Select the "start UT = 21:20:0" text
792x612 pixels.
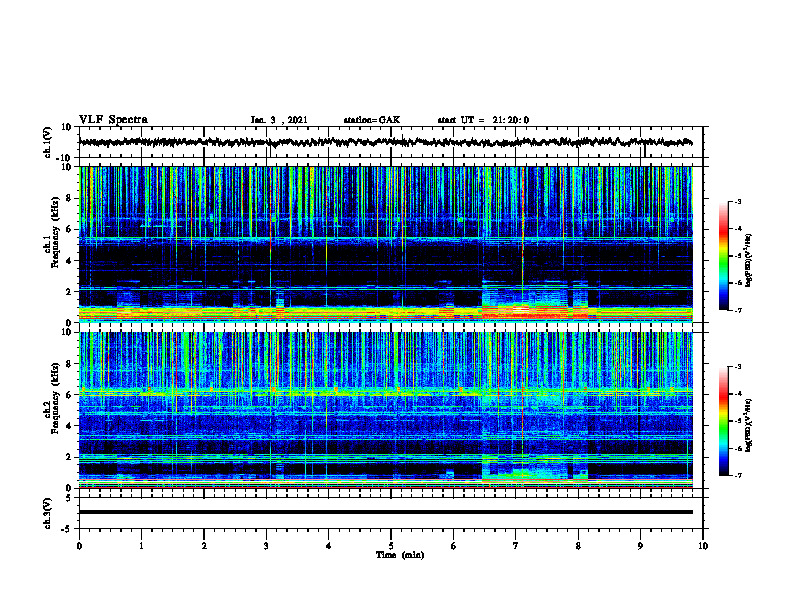click(483, 120)
